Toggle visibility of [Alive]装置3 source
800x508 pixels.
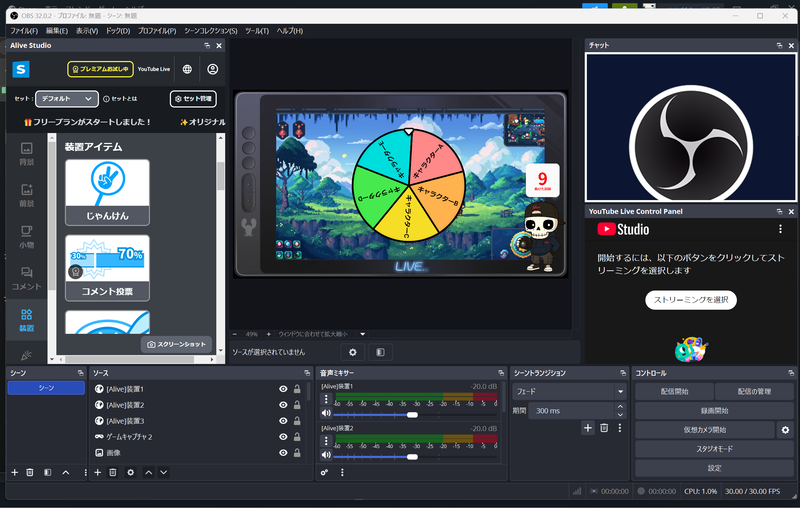(283, 421)
